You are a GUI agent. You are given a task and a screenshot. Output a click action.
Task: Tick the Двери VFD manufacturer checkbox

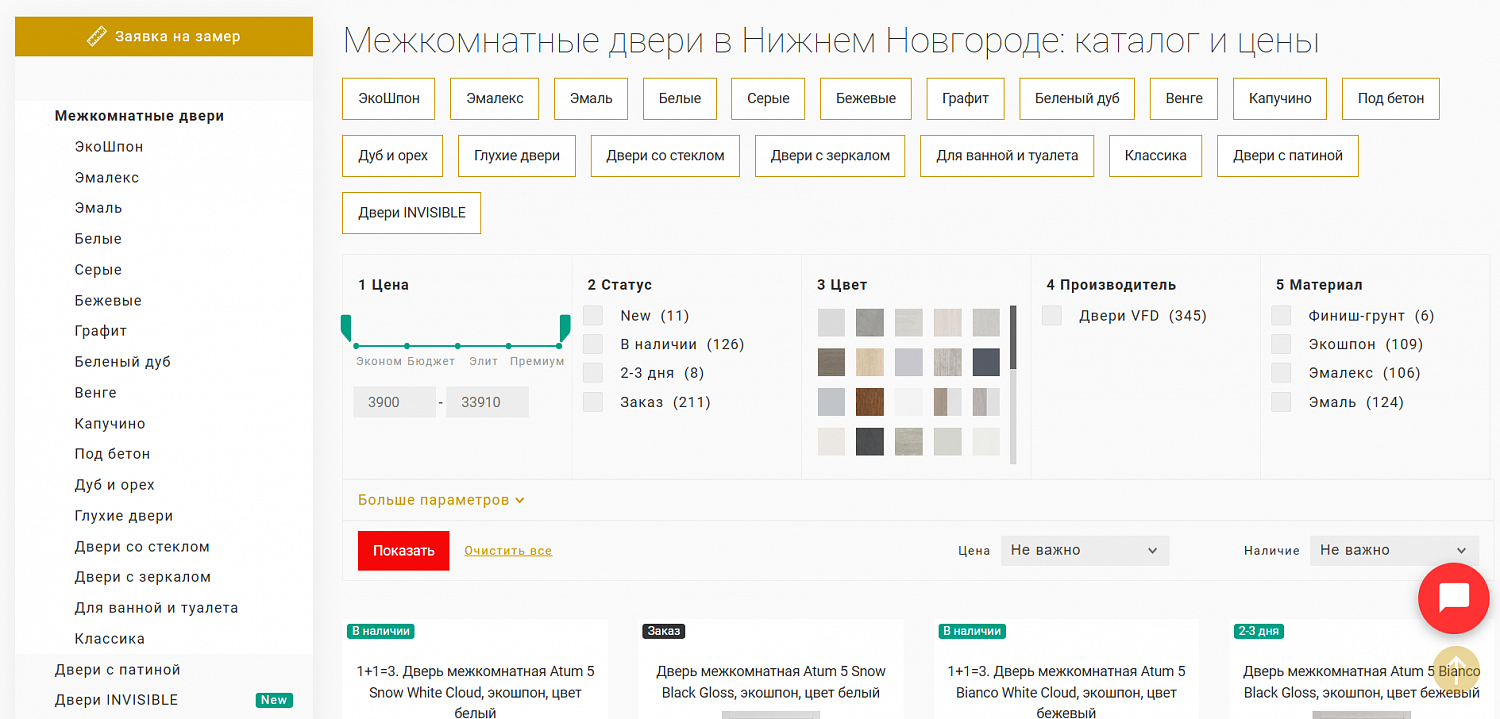[x=1052, y=315]
